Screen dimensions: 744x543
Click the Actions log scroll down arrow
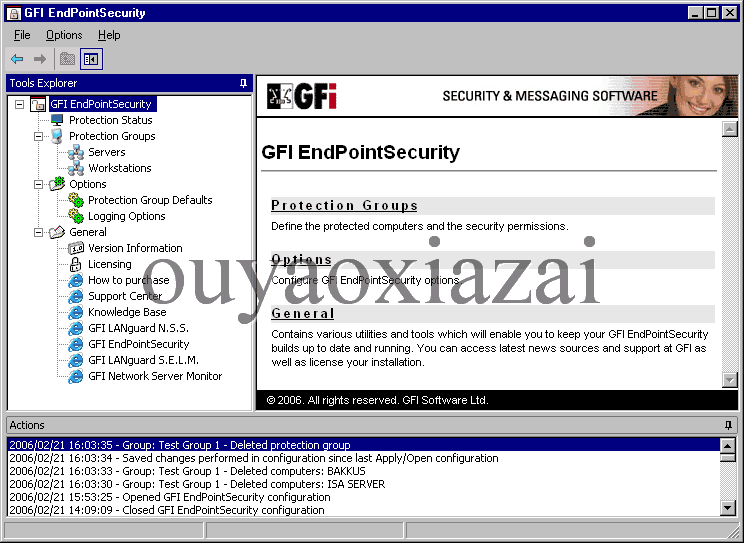tap(727, 508)
